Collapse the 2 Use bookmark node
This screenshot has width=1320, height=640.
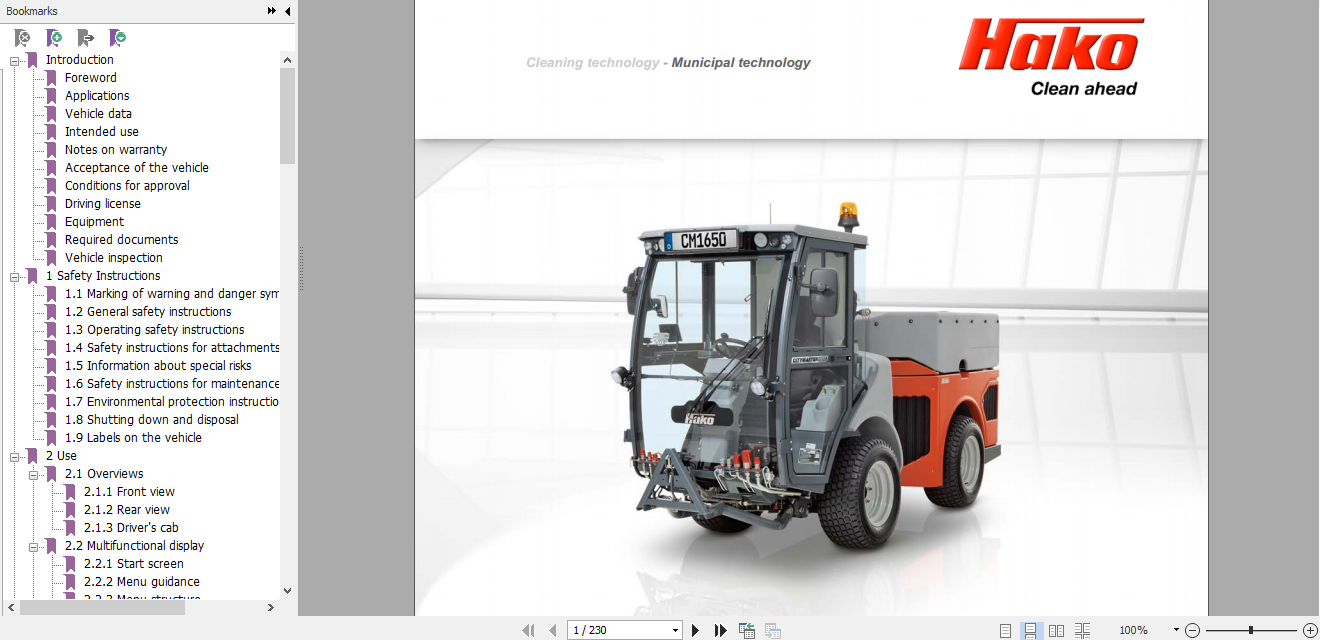14,456
